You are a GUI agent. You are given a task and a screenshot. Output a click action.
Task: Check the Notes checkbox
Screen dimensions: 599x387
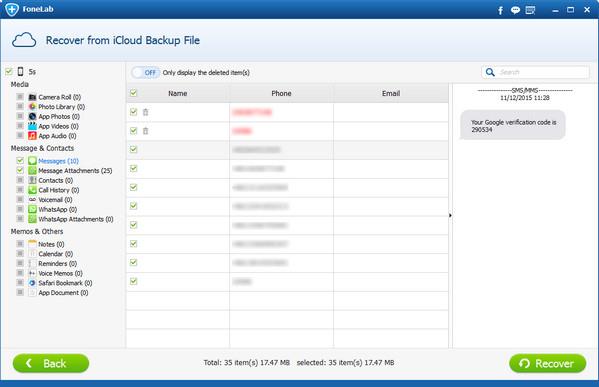tap(20, 244)
